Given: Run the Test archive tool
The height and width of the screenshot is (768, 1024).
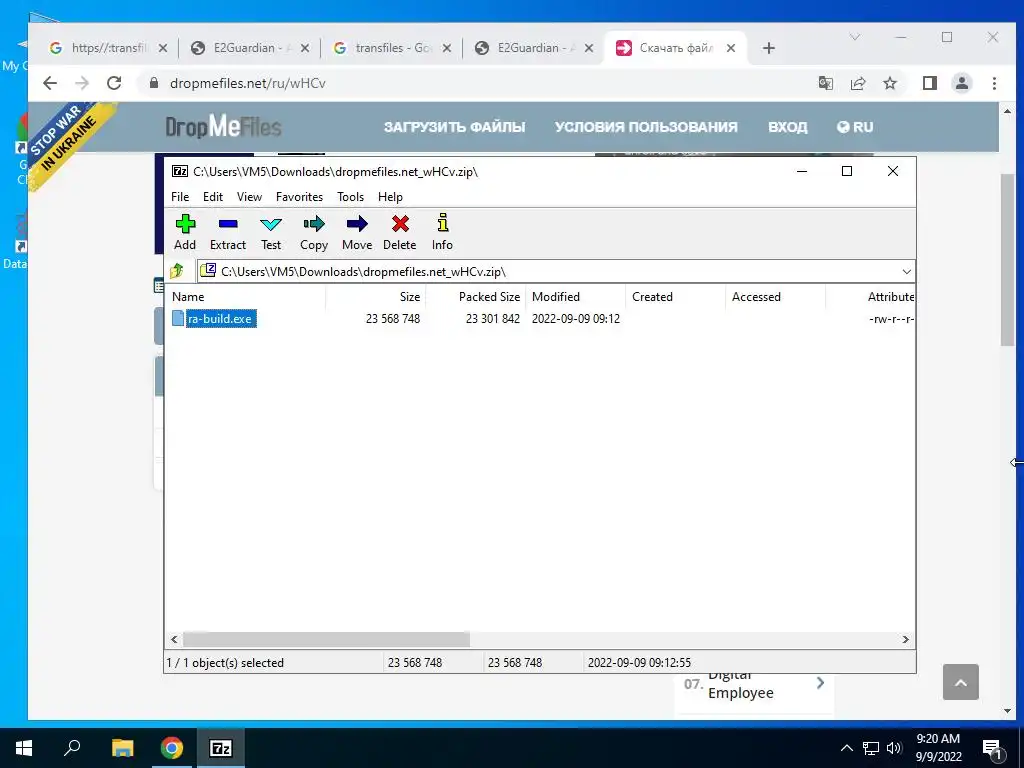Looking at the screenshot, I should click(270, 232).
